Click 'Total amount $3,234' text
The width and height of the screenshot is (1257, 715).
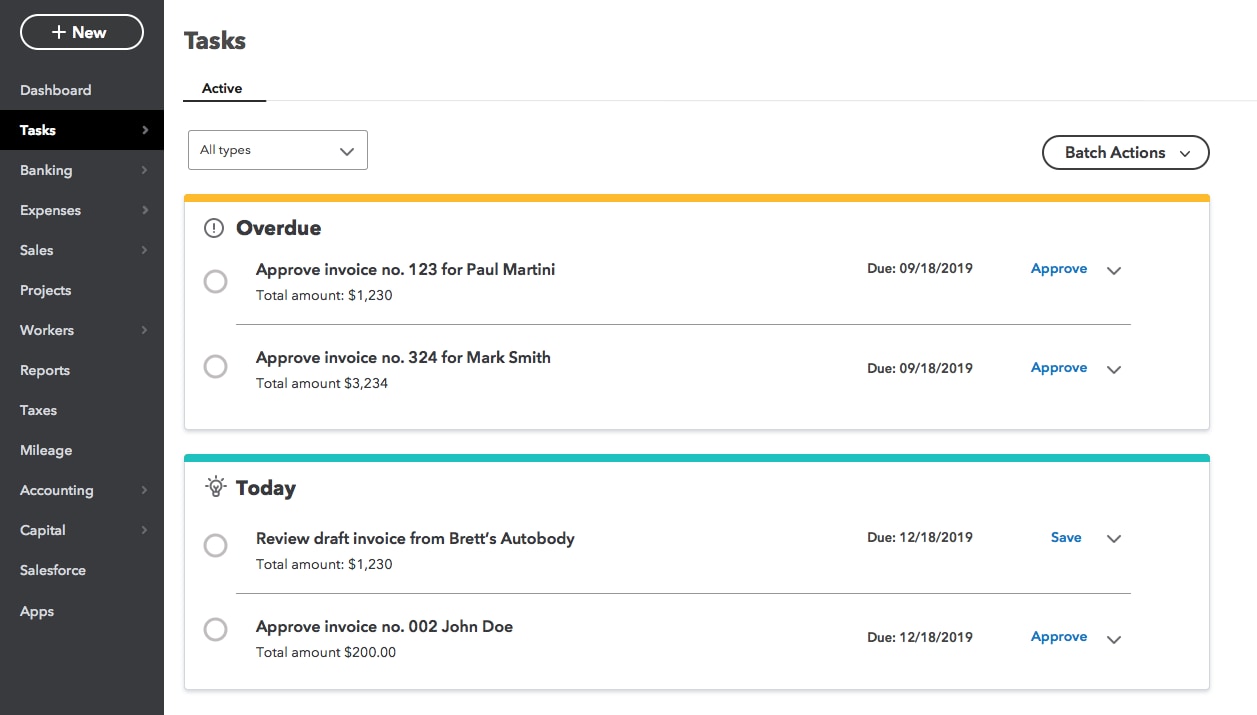click(322, 383)
